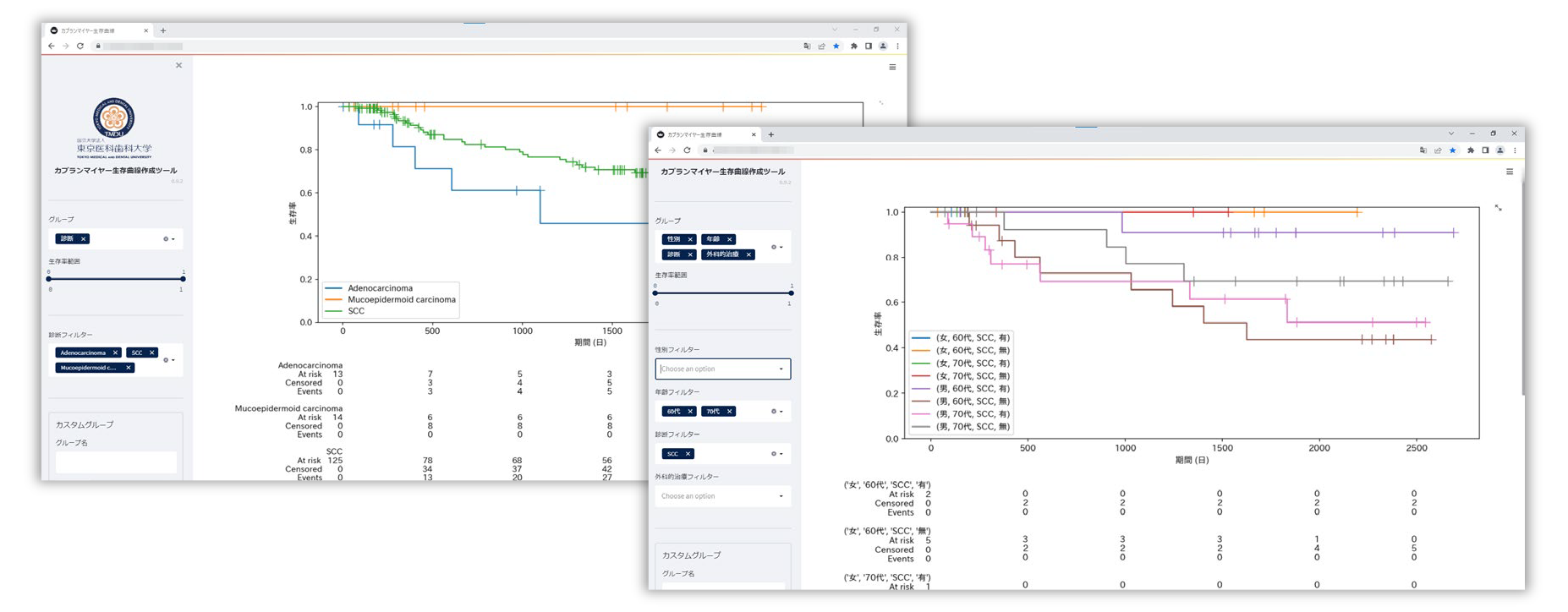Click right handle of 生存率範囲 slider, front window
1568x612 pixels.
coord(791,293)
